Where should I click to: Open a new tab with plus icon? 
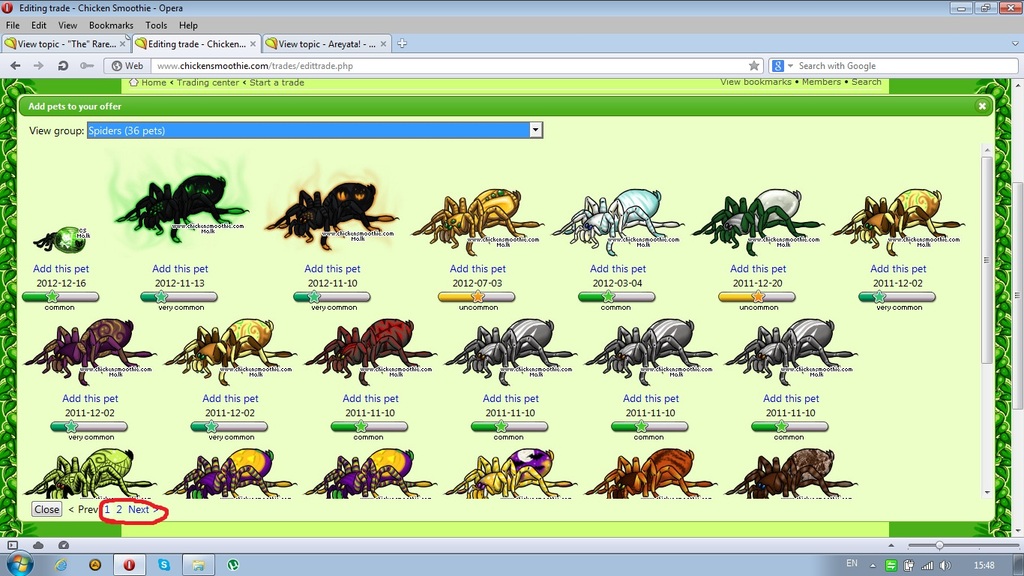(x=402, y=44)
